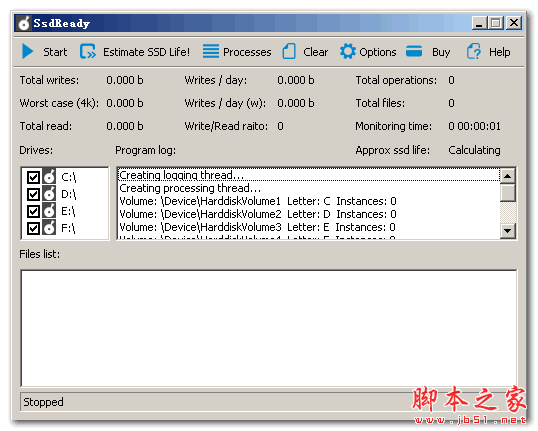Click the Processes toolbar label
The height and width of the screenshot is (431, 538).
(247, 52)
